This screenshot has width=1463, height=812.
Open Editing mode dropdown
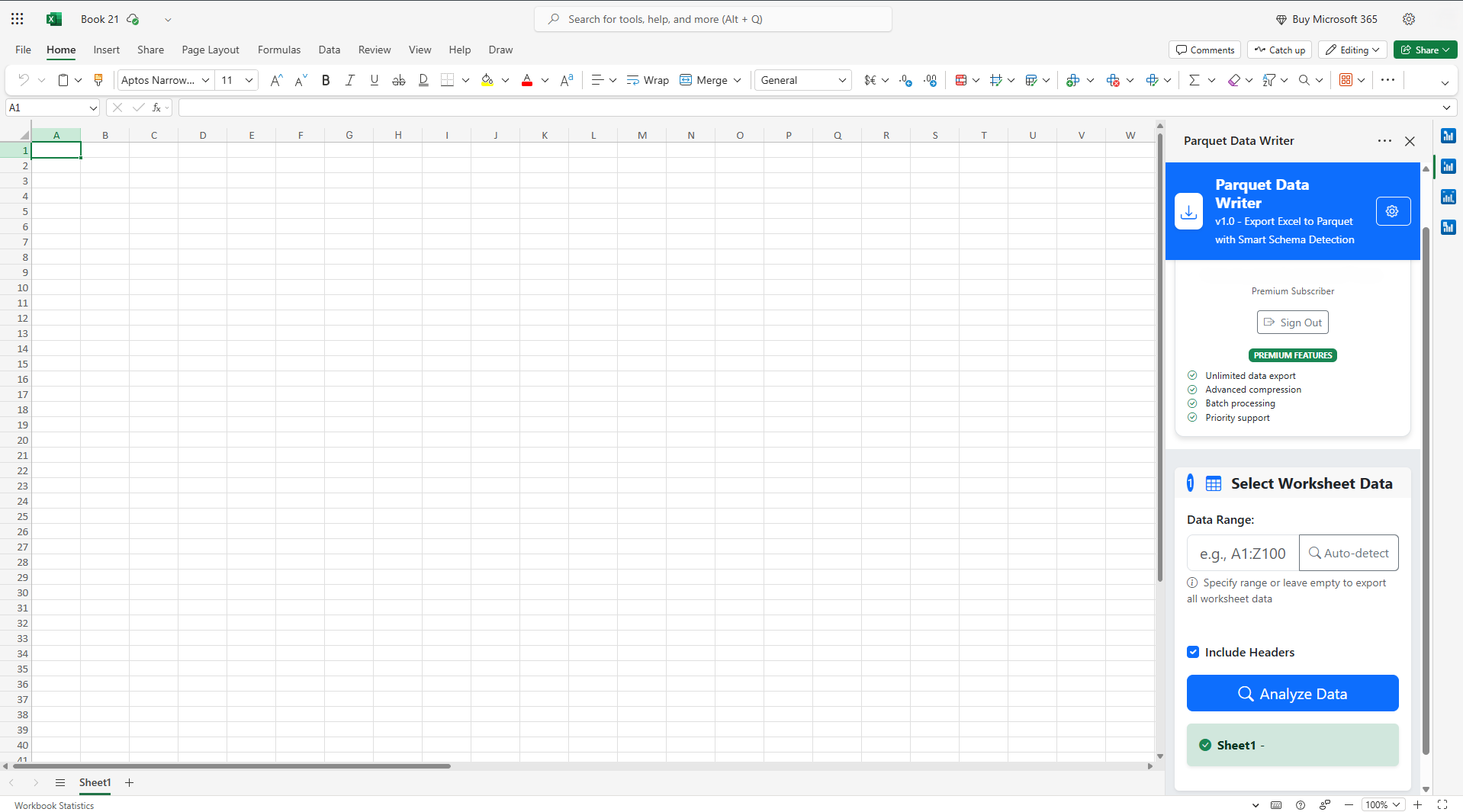pos(1352,50)
